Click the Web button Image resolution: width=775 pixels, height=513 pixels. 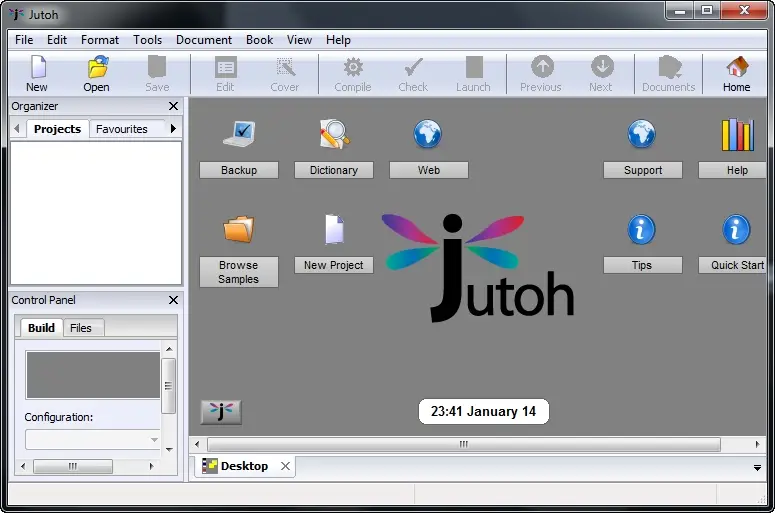click(x=429, y=170)
